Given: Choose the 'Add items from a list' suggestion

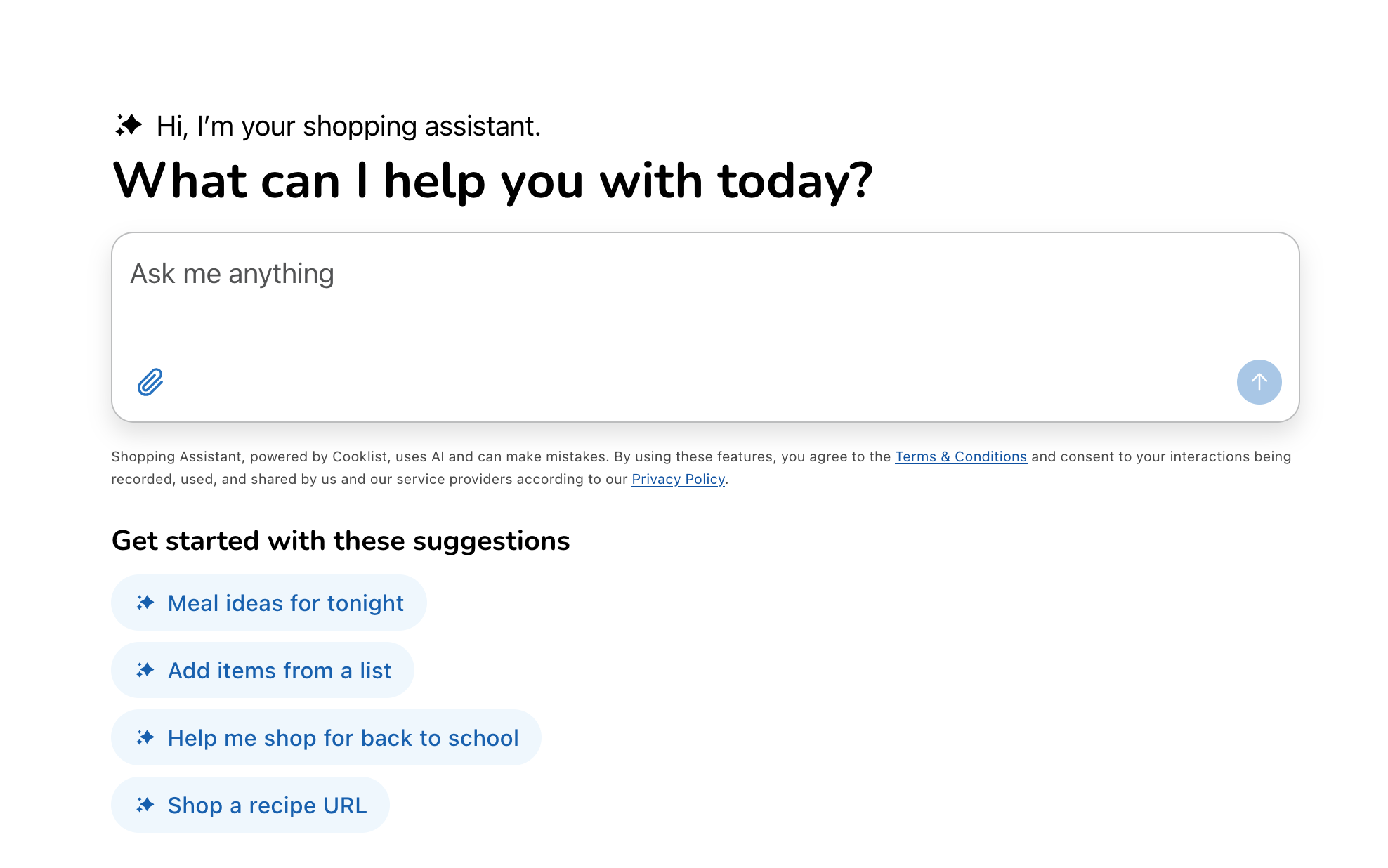Looking at the screenshot, I should pos(263,670).
